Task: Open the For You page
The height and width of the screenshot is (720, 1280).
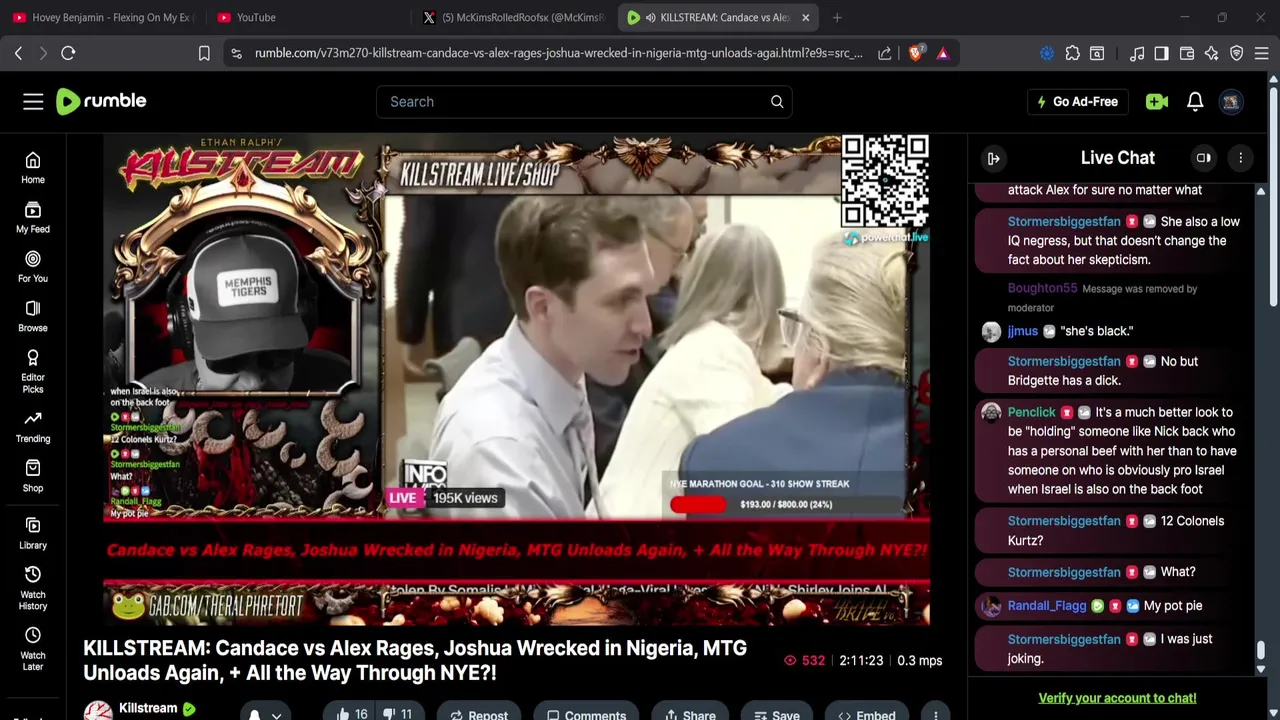Action: 33,267
